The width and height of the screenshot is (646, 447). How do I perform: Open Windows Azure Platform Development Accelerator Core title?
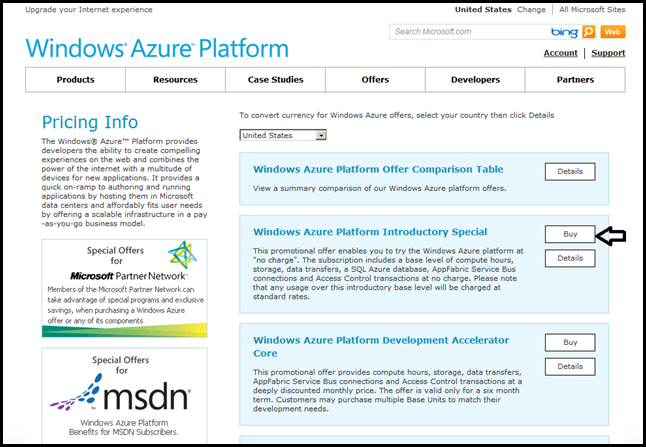point(381,346)
